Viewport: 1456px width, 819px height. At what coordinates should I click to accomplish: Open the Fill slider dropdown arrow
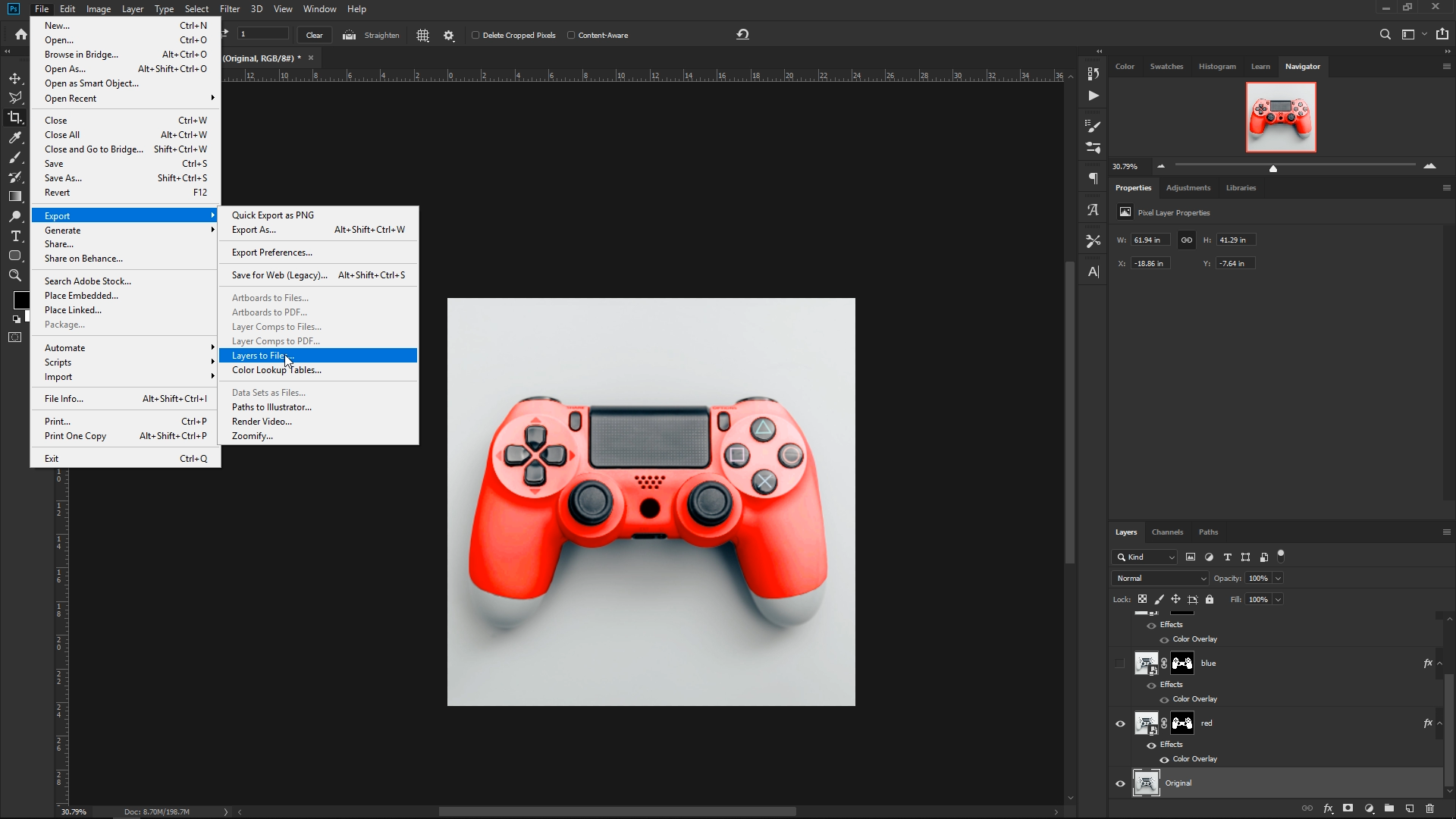coord(1278,600)
